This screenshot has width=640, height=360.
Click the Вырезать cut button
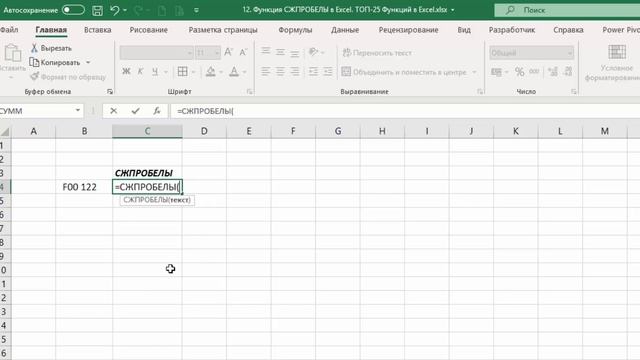click(51, 48)
